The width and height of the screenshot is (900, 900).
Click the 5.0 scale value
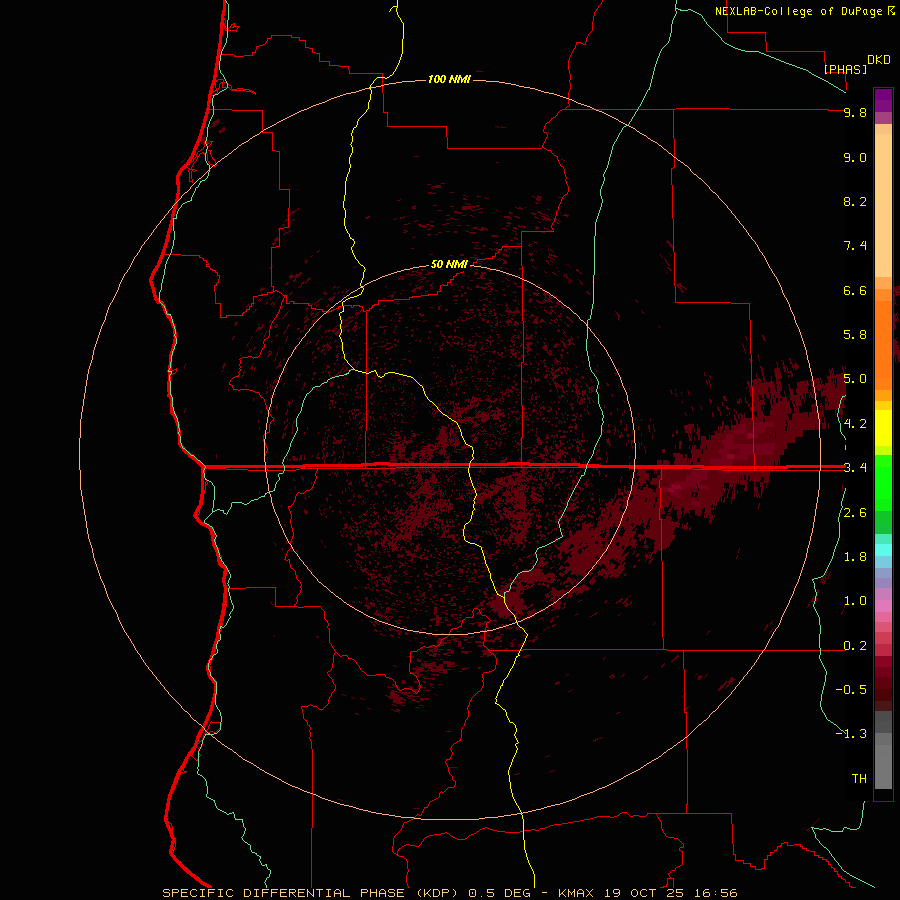point(855,379)
